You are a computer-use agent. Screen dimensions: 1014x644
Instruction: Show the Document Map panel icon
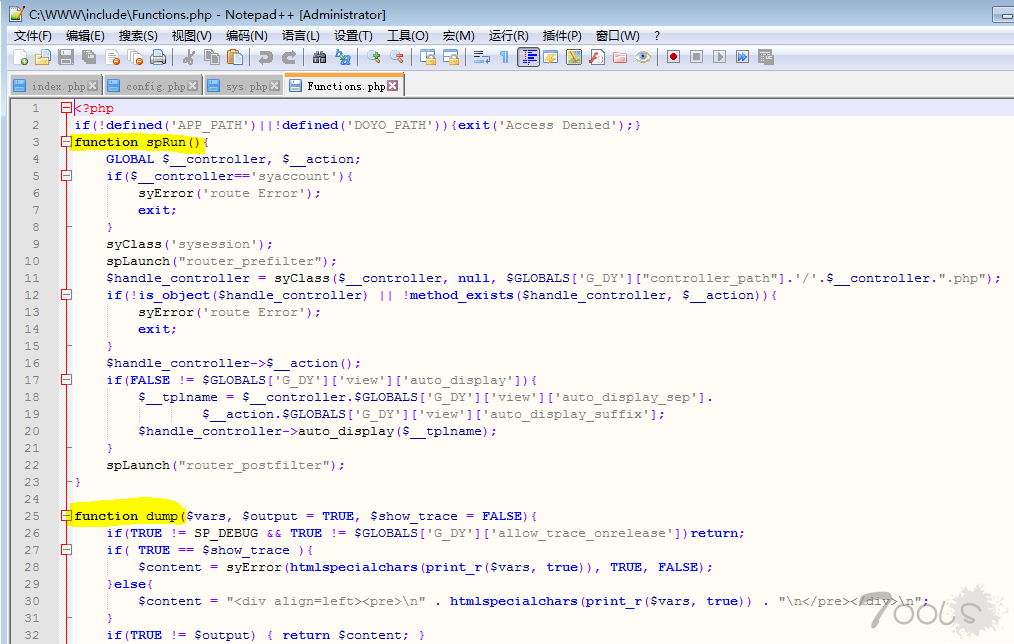click(574, 58)
